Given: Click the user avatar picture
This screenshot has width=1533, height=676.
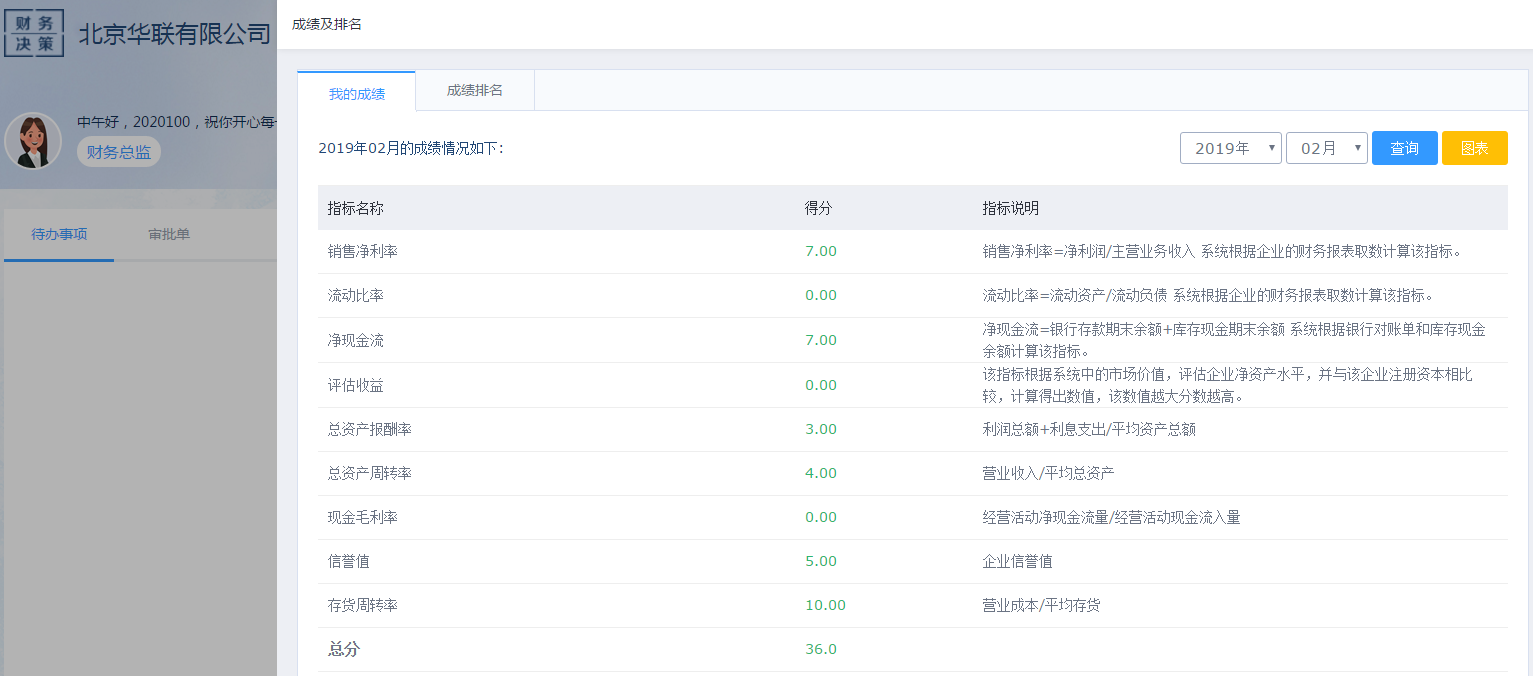Looking at the screenshot, I should (x=33, y=141).
